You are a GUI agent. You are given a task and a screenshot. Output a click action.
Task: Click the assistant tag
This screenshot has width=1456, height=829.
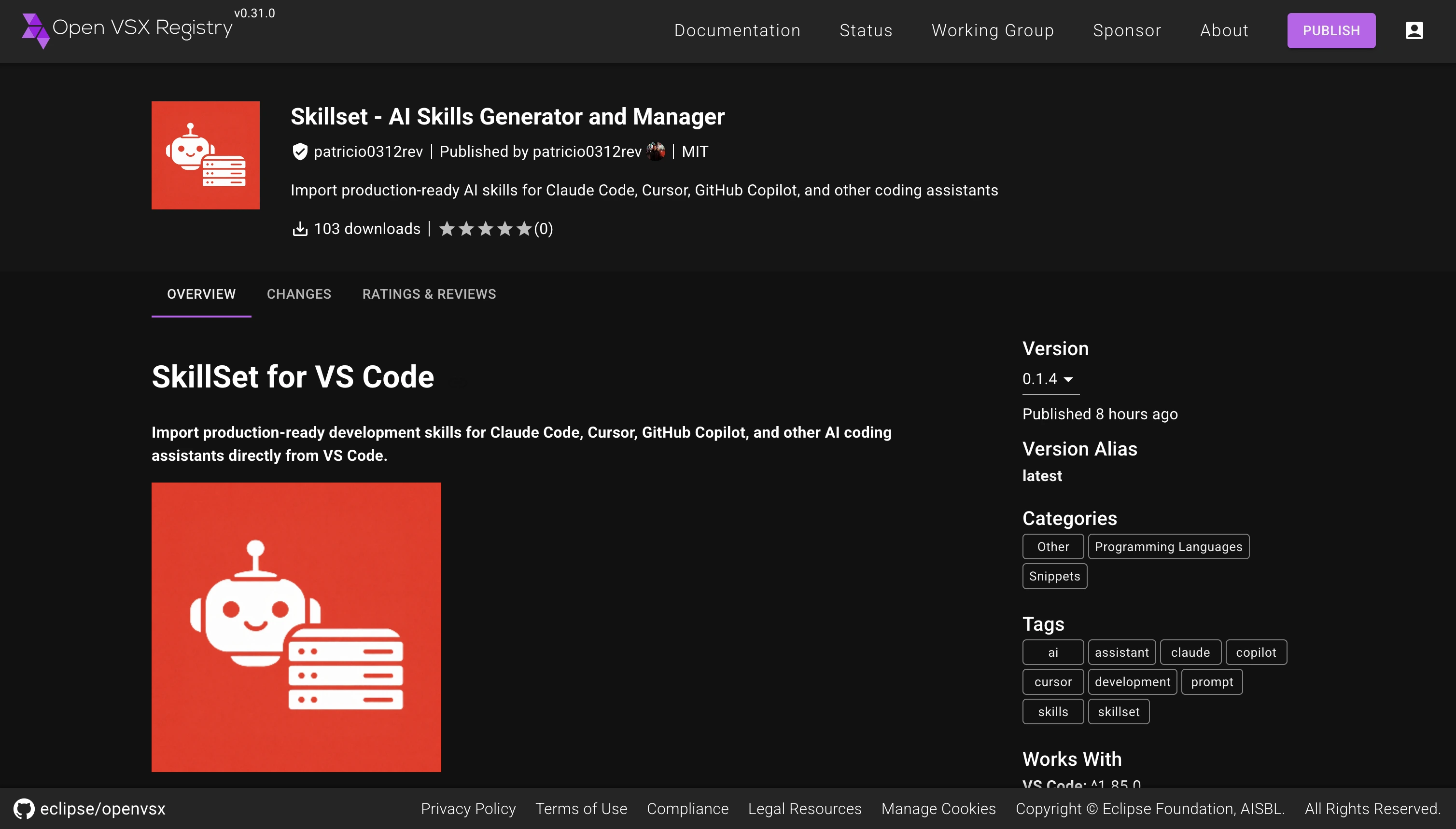pyautogui.click(x=1121, y=652)
